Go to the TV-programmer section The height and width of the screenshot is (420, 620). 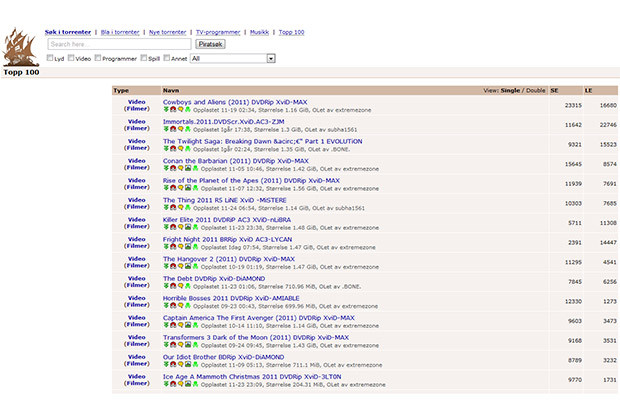coord(218,32)
